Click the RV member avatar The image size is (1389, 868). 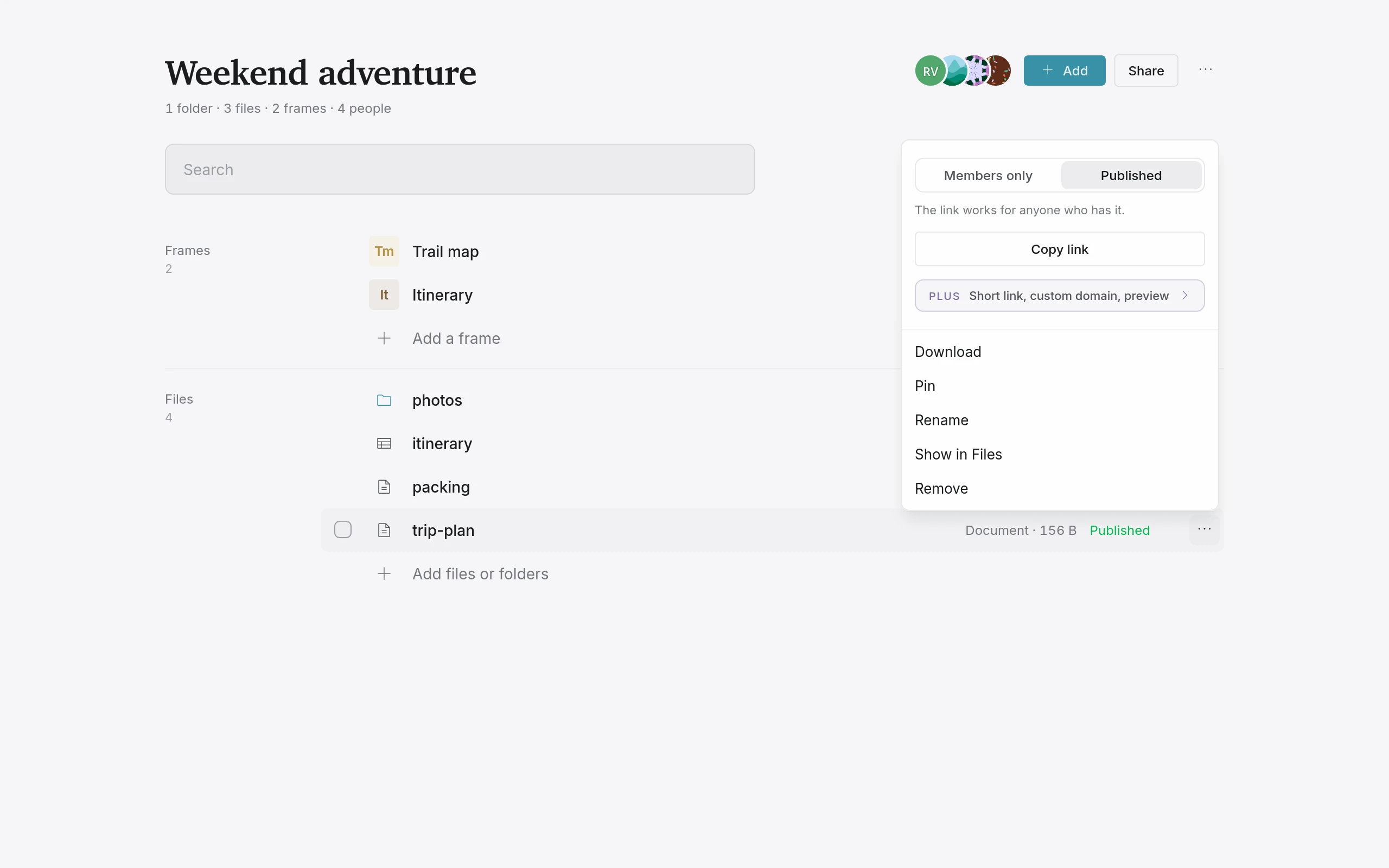point(930,71)
